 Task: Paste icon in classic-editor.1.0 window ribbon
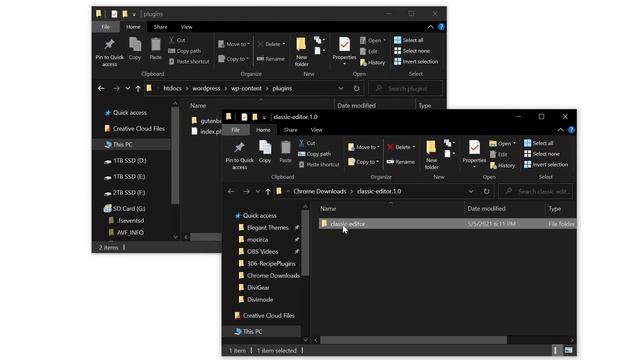point(286,151)
